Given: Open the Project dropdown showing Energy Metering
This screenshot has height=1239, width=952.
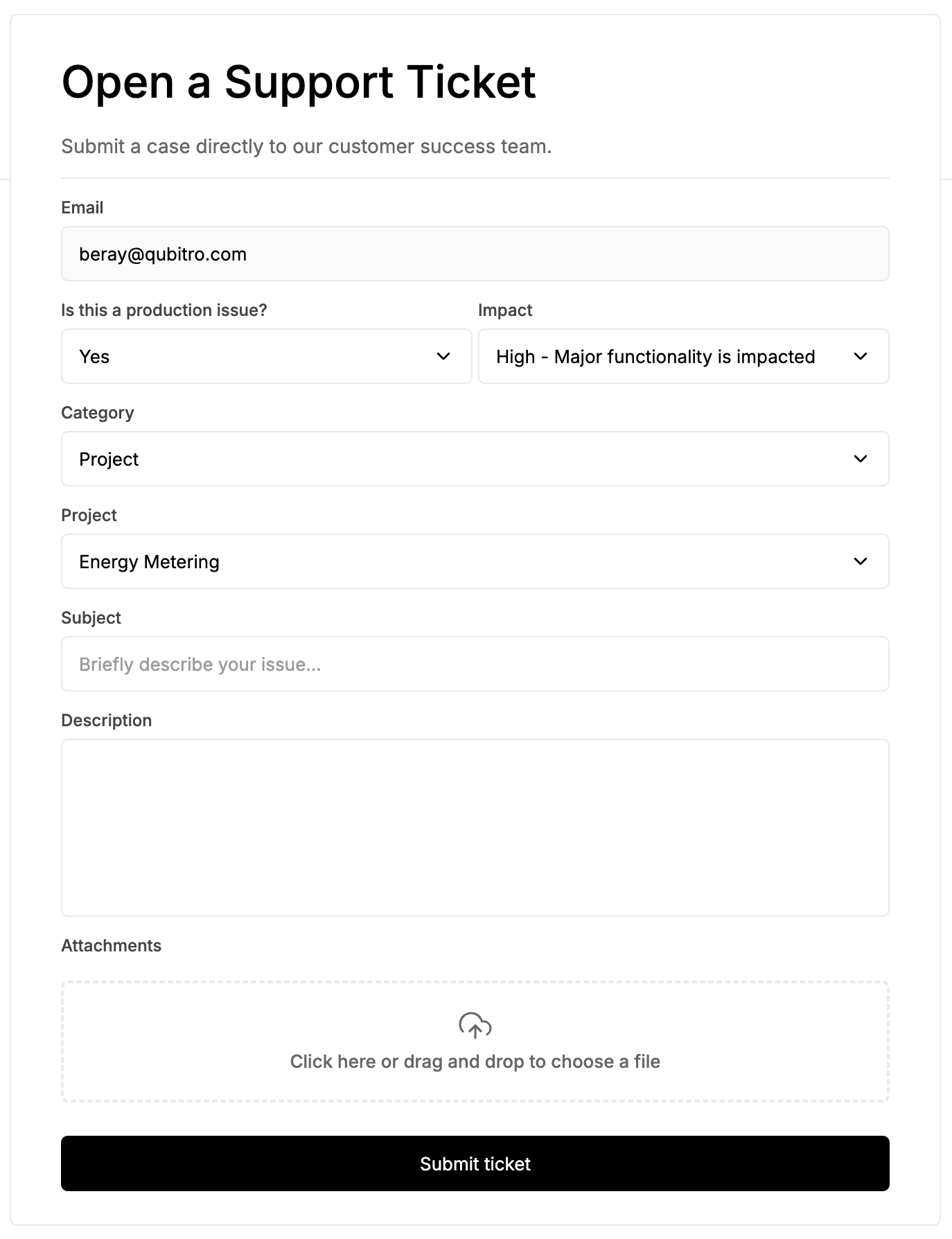Looking at the screenshot, I should tap(475, 561).
